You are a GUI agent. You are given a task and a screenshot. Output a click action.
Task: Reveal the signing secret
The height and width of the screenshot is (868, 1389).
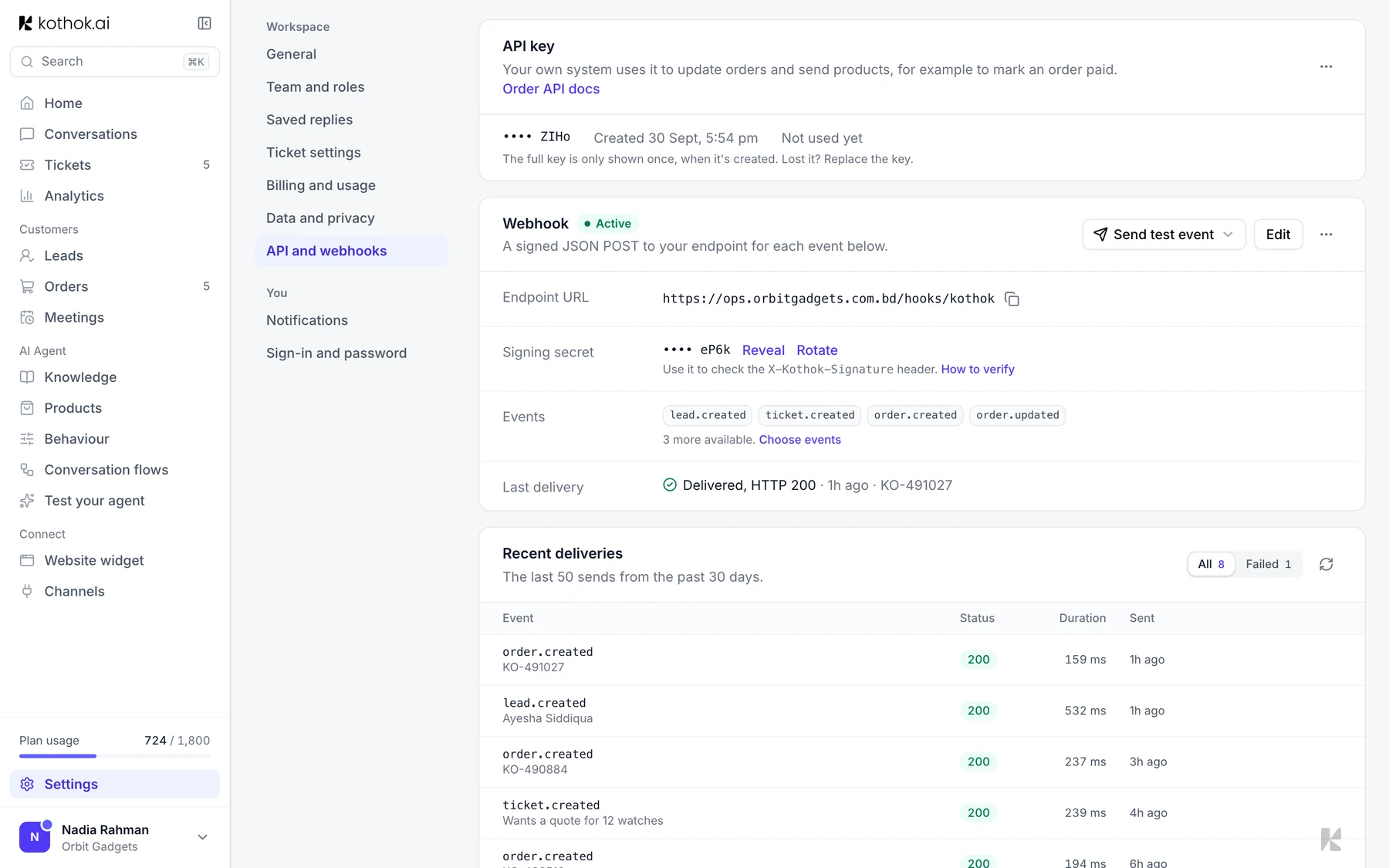pyautogui.click(x=763, y=350)
